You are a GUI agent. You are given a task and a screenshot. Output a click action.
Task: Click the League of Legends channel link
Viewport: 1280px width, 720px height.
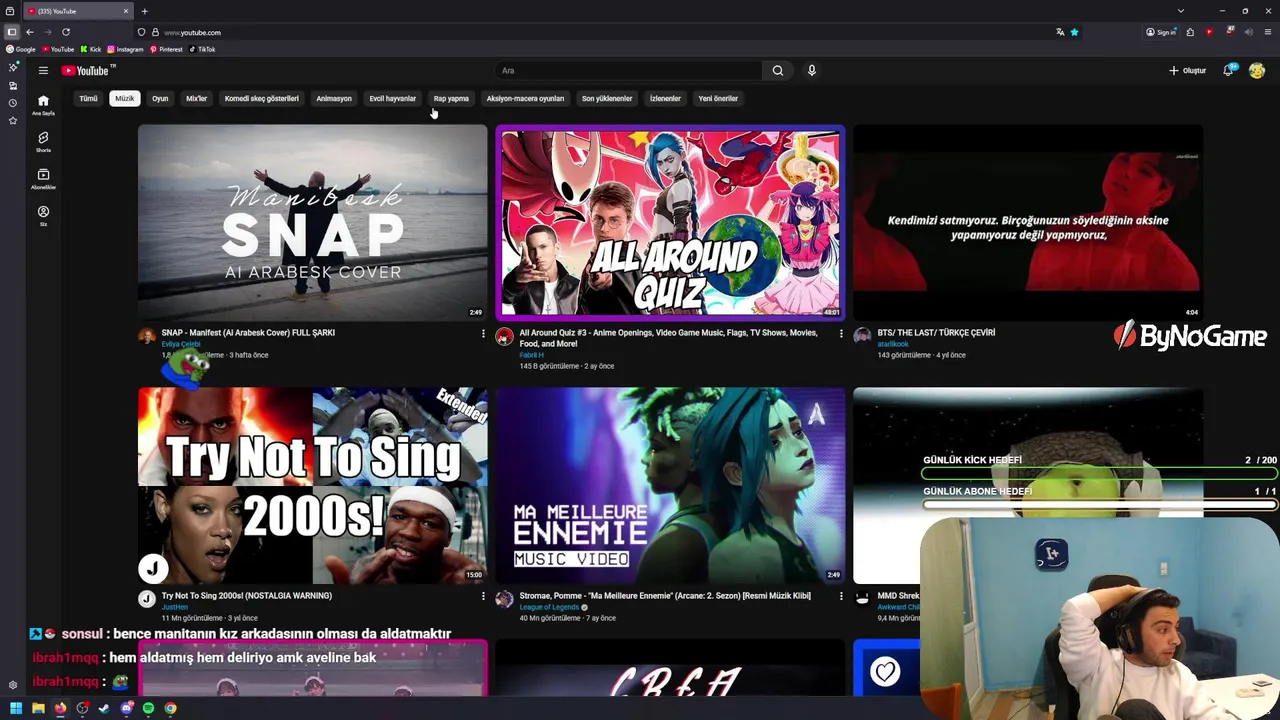coord(549,607)
